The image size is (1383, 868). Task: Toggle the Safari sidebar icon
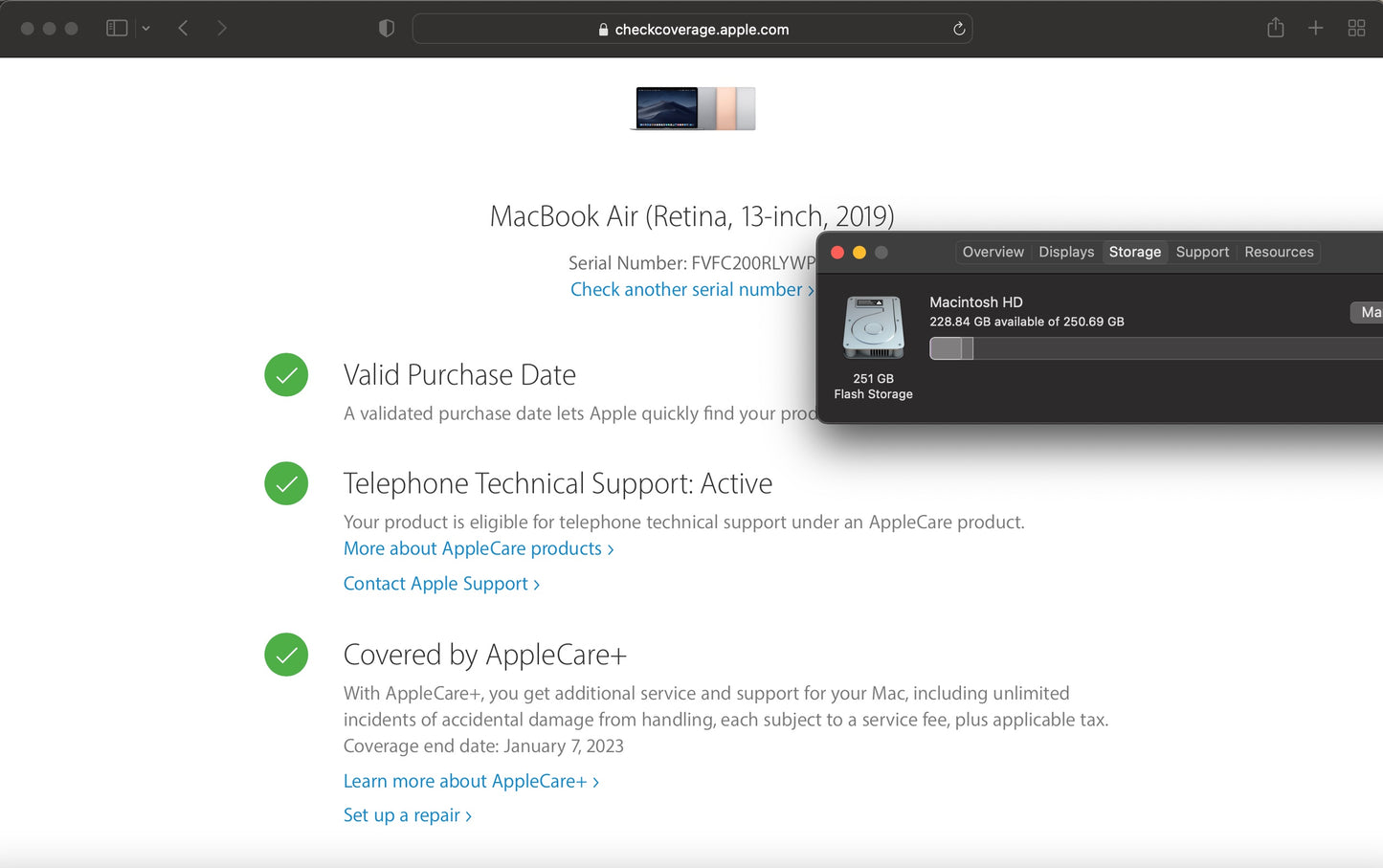[117, 29]
